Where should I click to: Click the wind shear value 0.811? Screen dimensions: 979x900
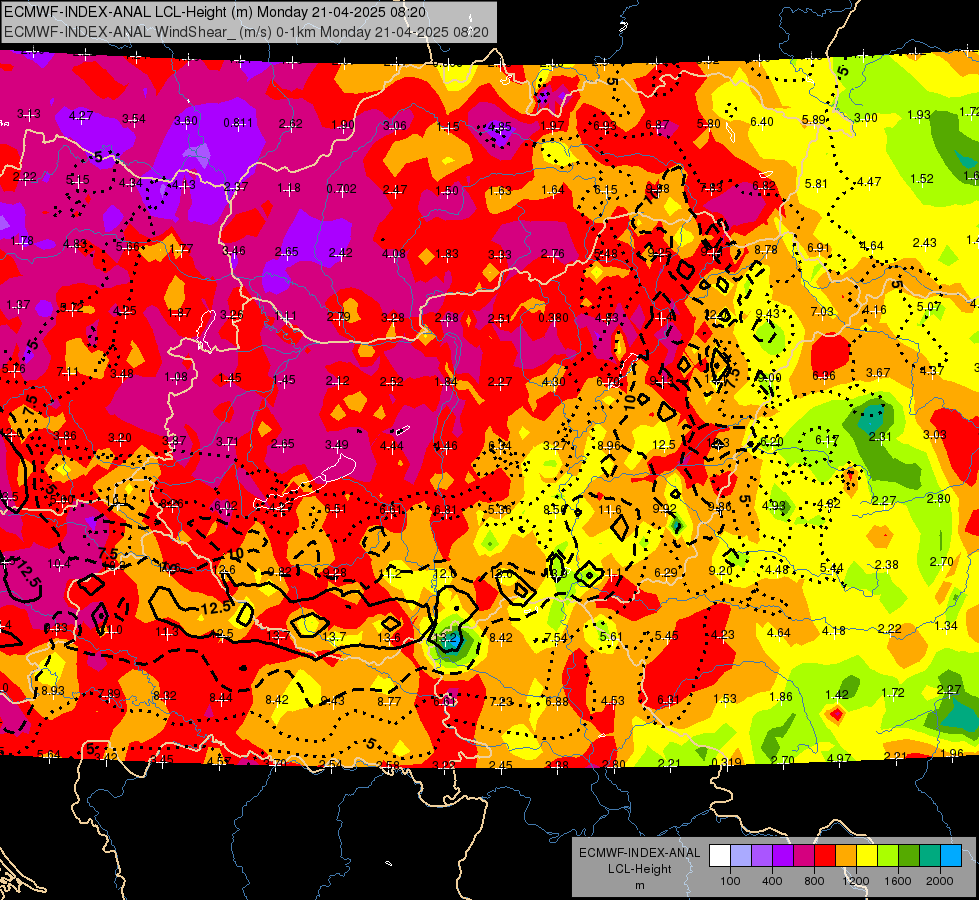[x=239, y=123]
